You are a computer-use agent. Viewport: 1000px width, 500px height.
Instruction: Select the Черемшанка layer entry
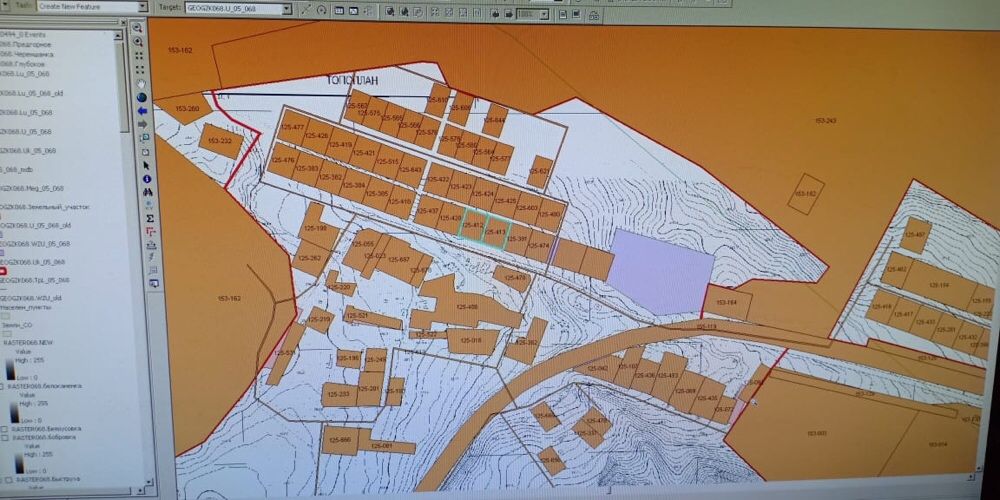[27, 54]
